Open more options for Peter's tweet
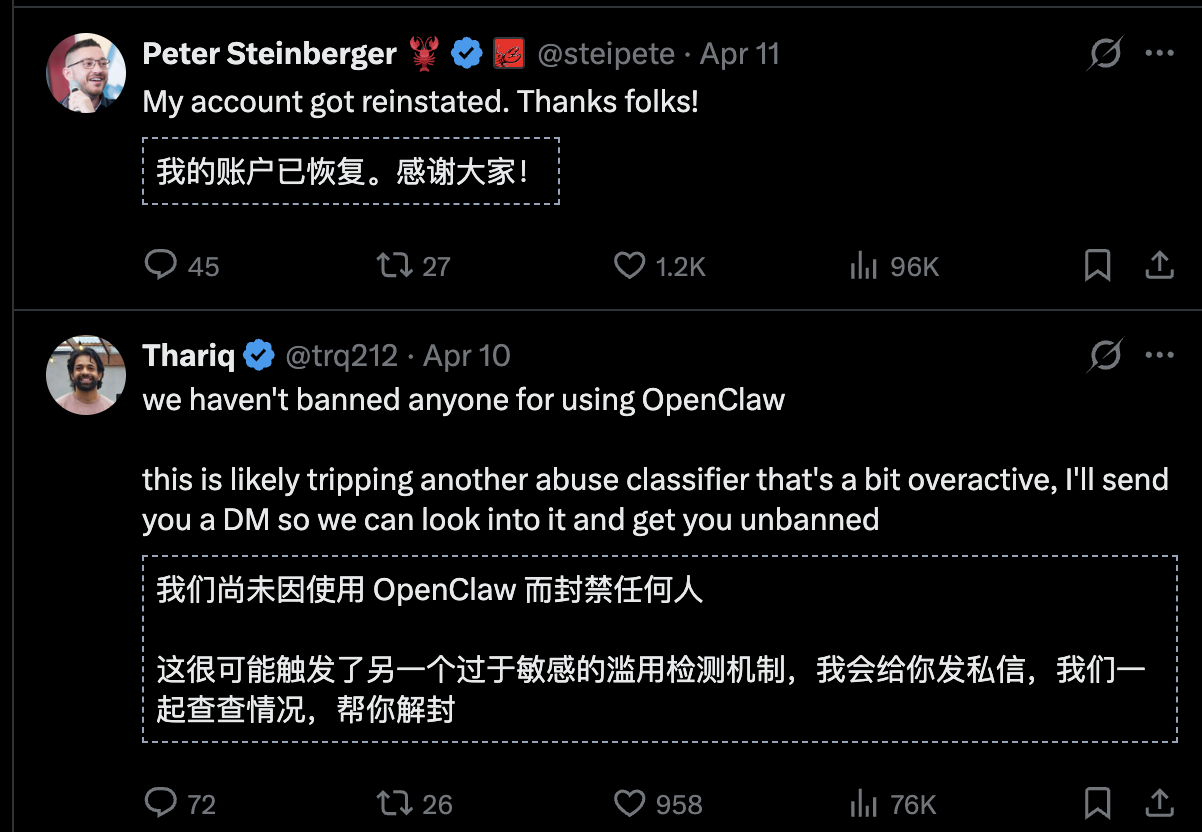Image resolution: width=1202 pixels, height=832 pixels. coord(1159,54)
